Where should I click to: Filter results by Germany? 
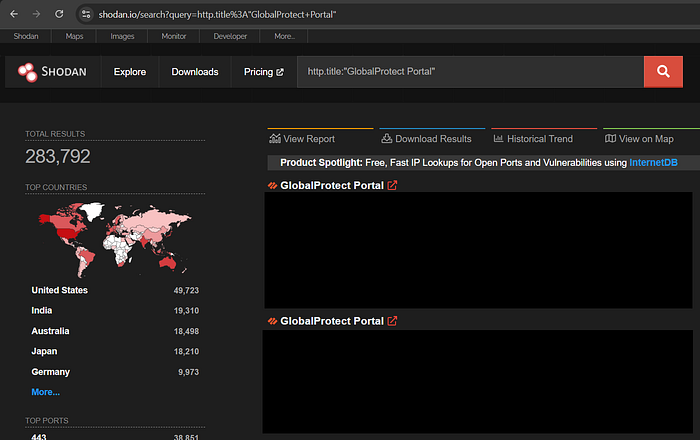tap(50, 372)
